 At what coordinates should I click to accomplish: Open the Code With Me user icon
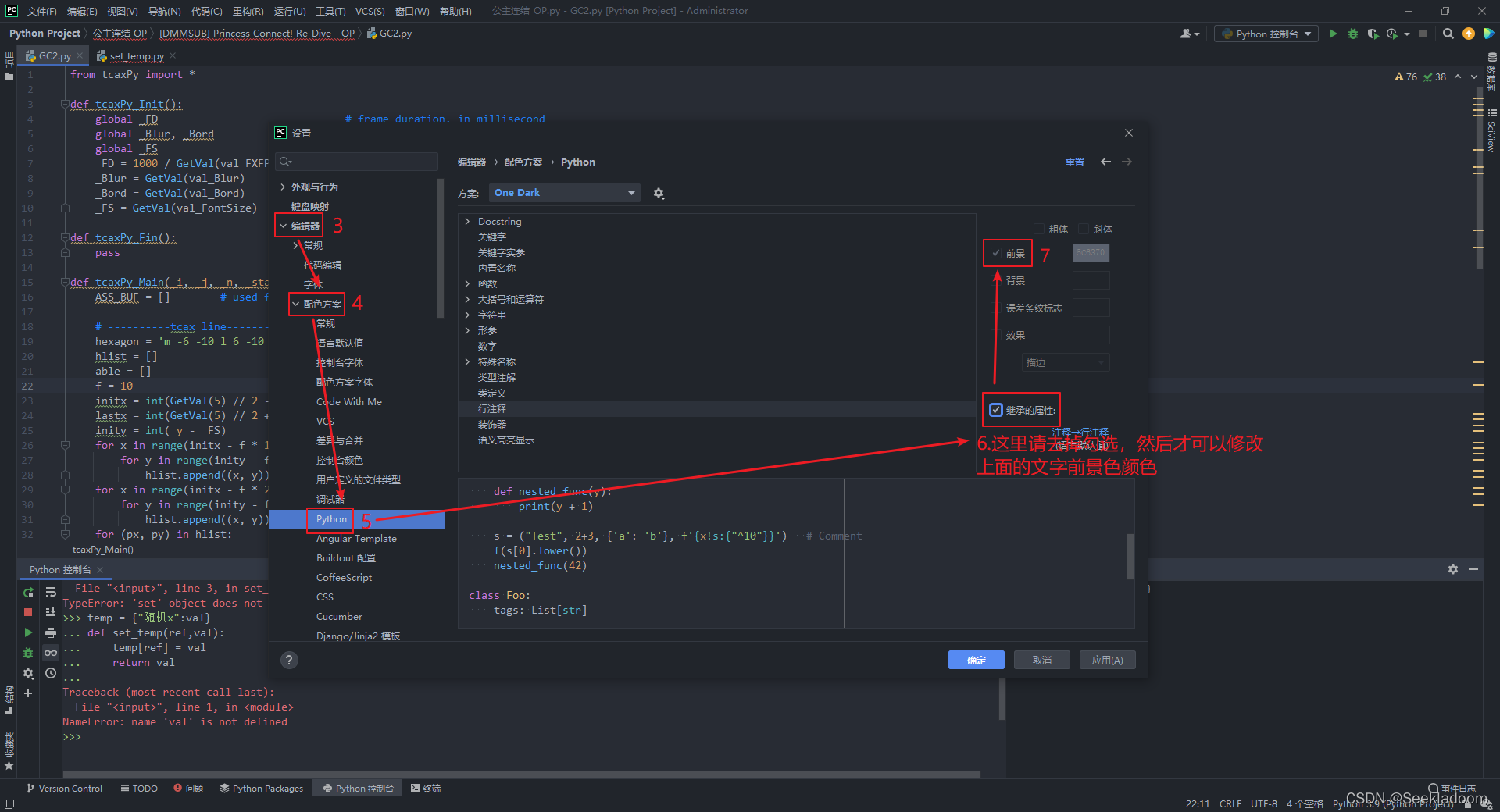click(x=1187, y=34)
